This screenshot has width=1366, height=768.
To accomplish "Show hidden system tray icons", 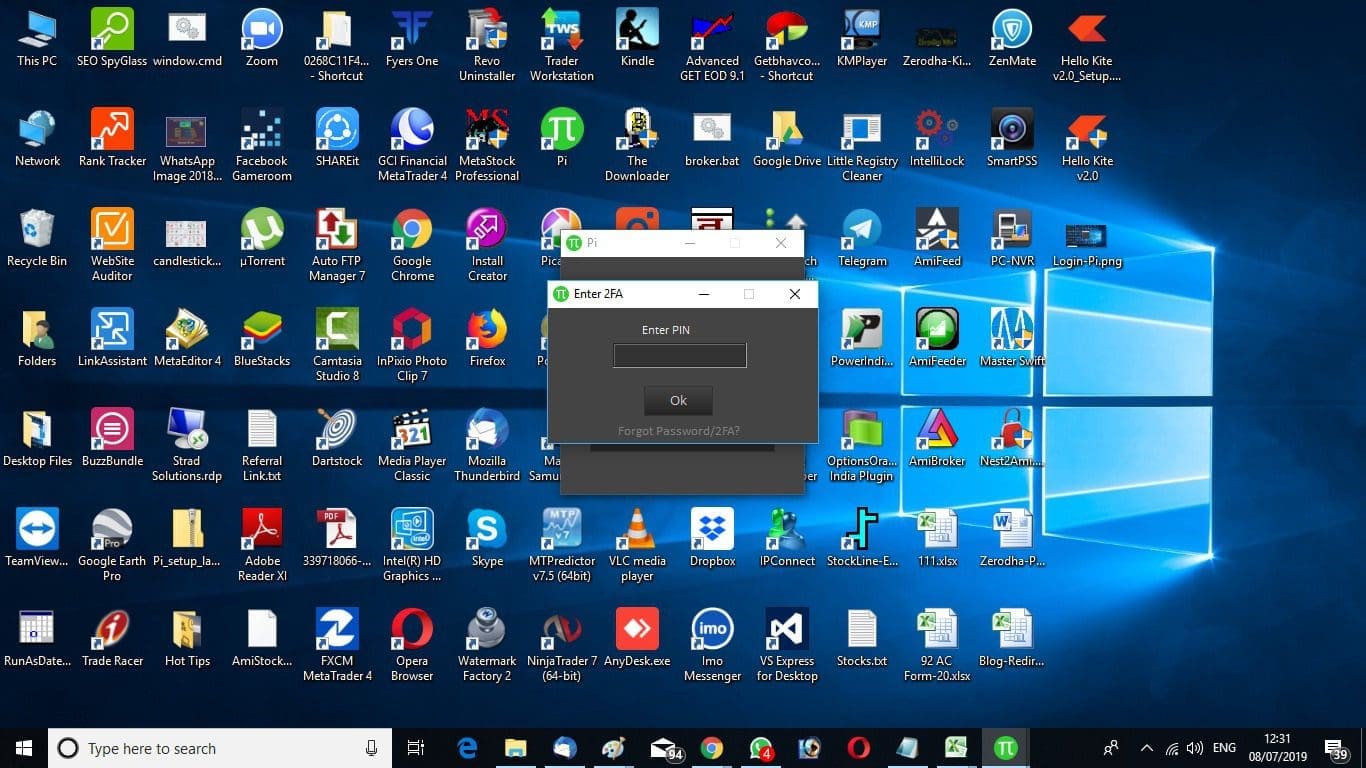I will coord(1146,748).
